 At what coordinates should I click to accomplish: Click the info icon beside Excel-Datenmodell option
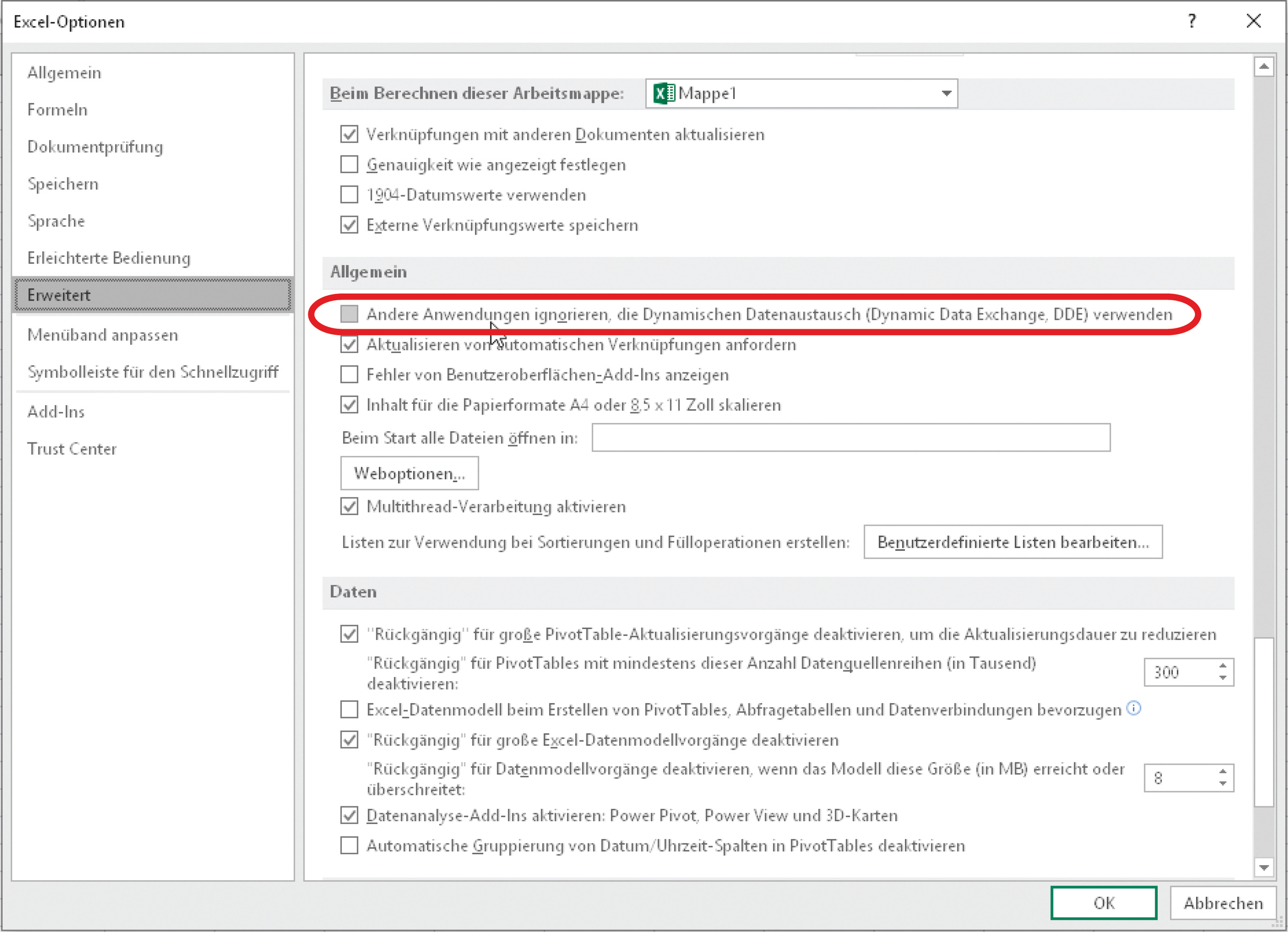[1133, 708]
